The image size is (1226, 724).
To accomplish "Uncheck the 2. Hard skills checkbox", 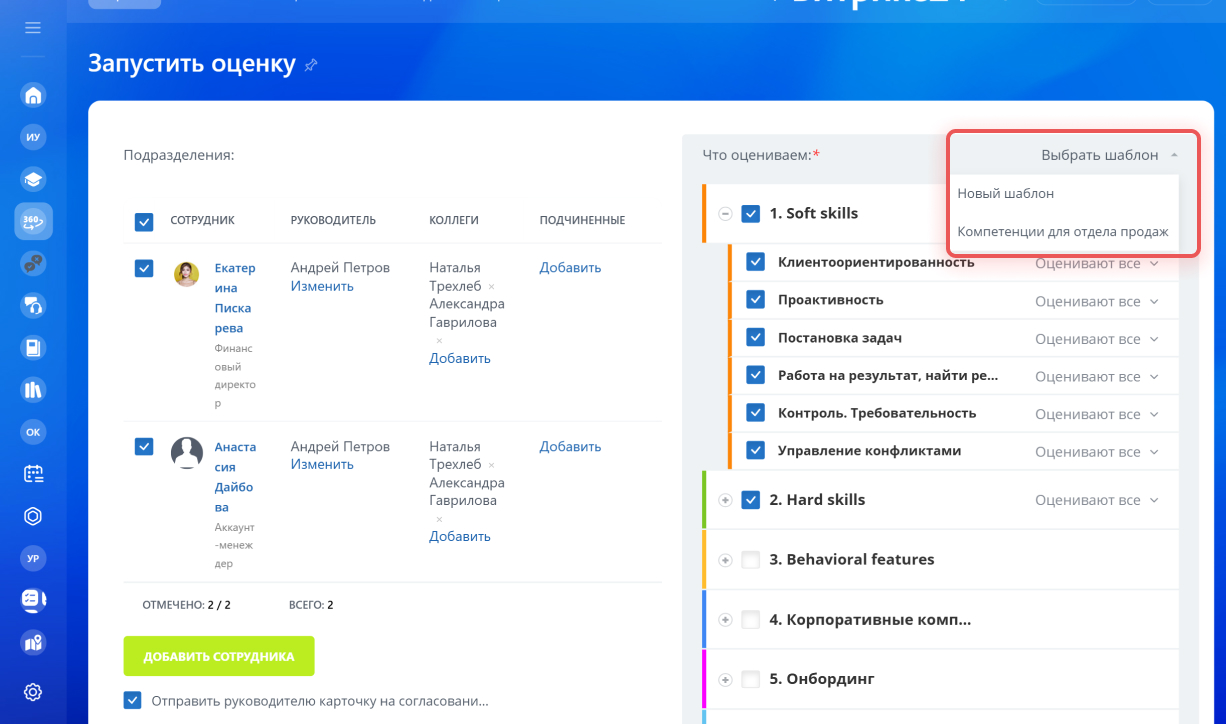I will (x=751, y=500).
